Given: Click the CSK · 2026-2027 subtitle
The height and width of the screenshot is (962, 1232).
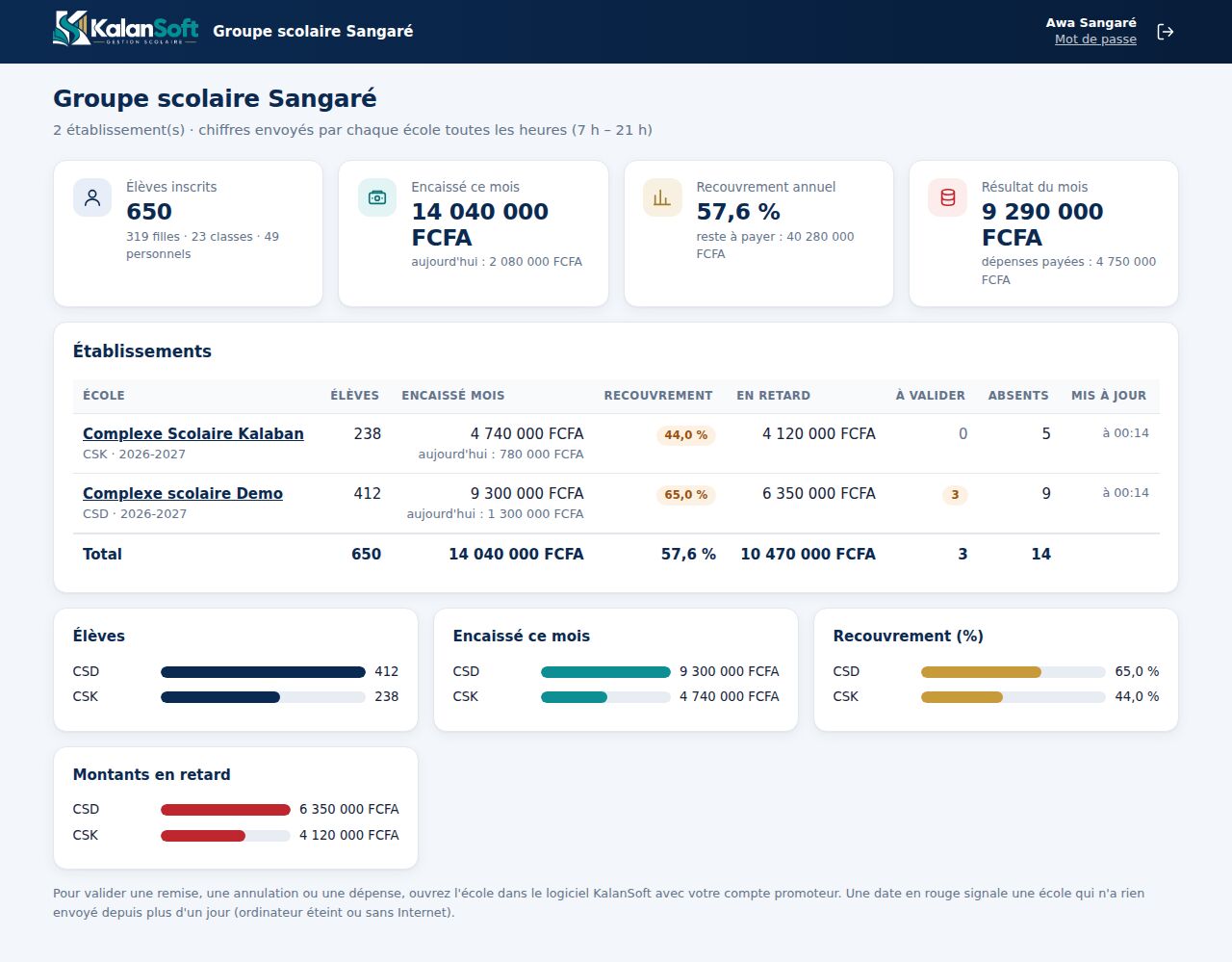Looking at the screenshot, I should click(134, 455).
